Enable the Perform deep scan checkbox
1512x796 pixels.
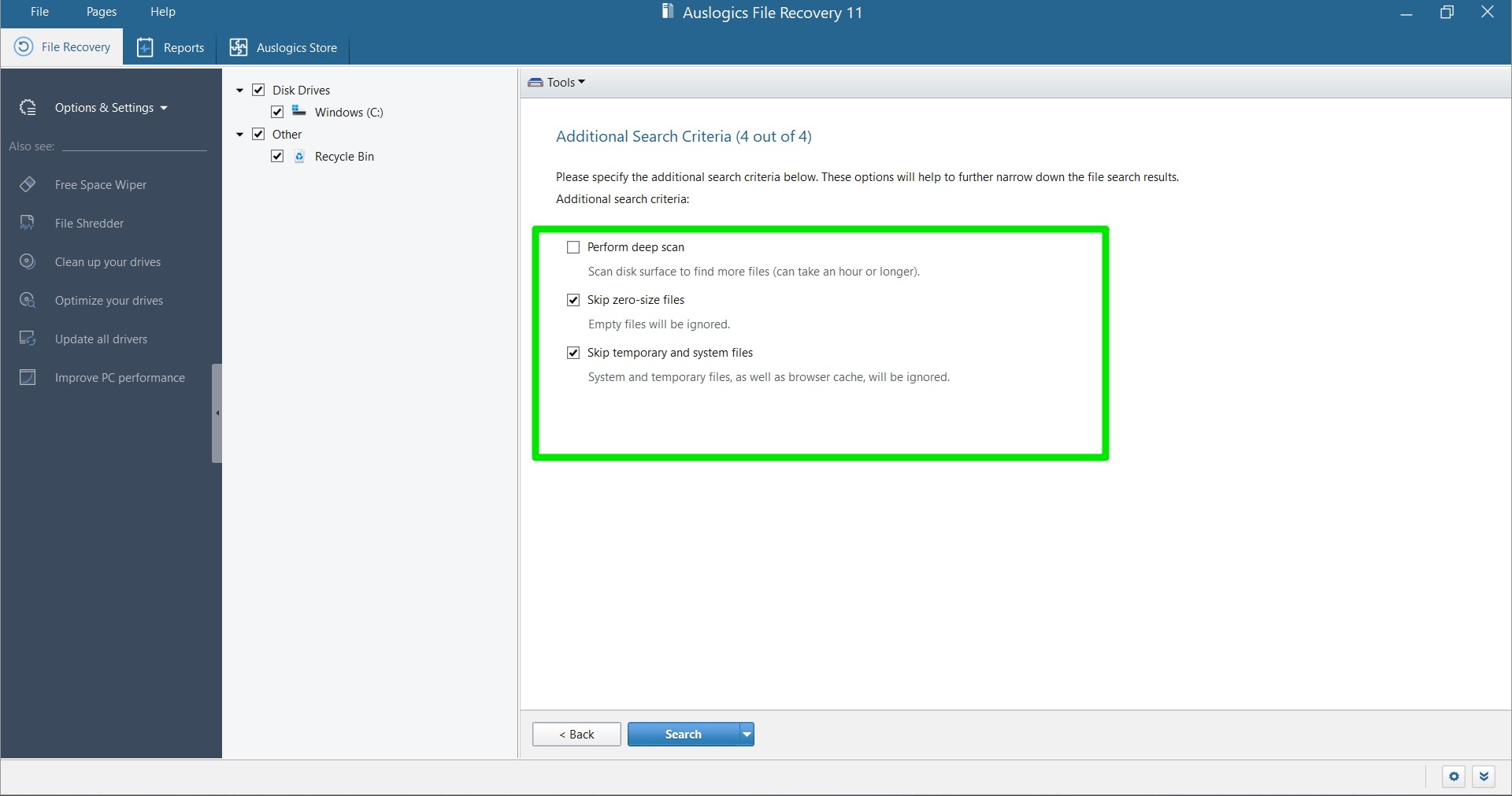coord(573,247)
